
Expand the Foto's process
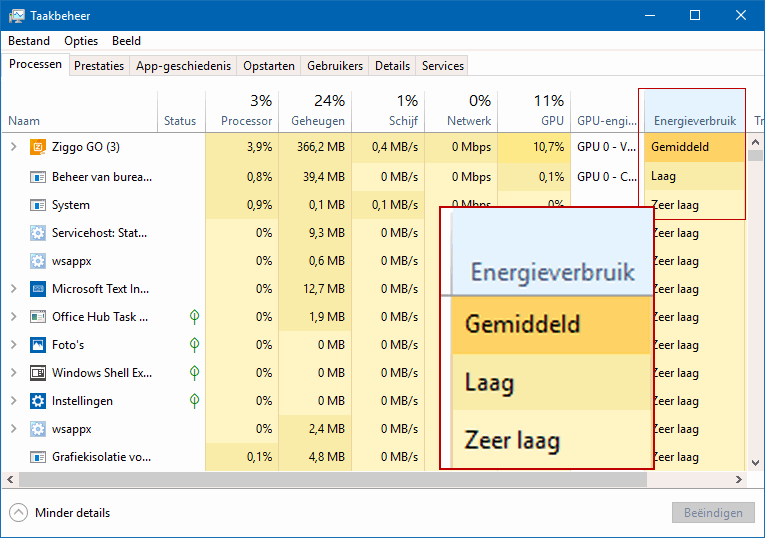click(14, 345)
